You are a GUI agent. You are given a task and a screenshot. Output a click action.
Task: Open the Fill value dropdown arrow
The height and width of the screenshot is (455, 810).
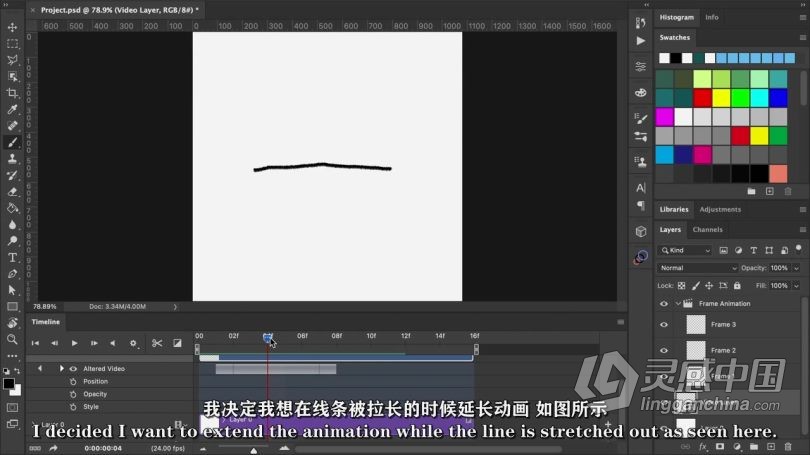coord(796,286)
